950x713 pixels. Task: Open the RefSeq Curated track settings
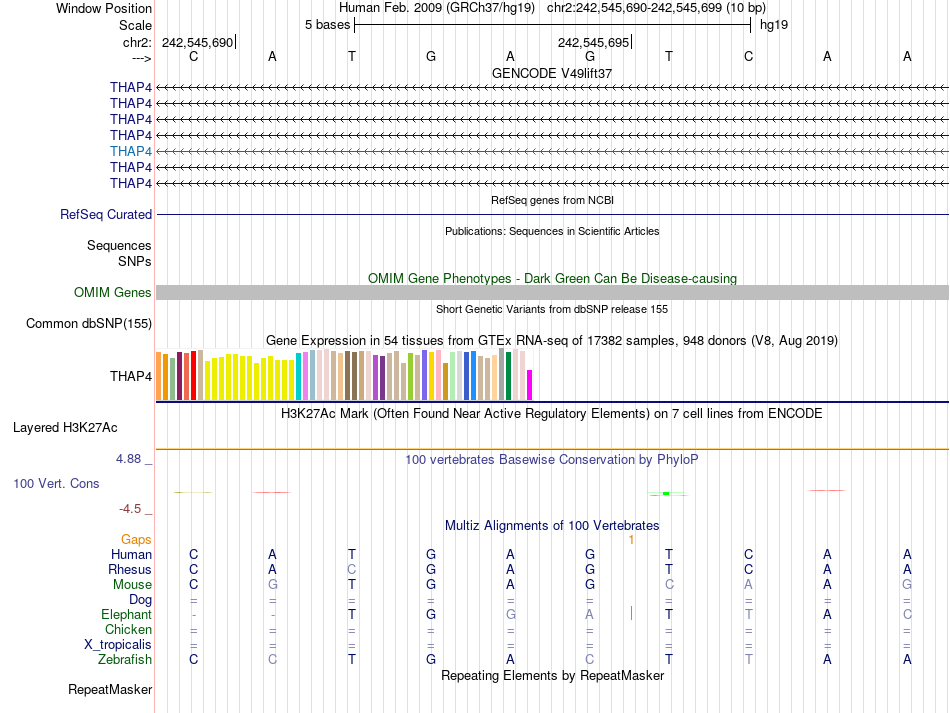(x=106, y=214)
